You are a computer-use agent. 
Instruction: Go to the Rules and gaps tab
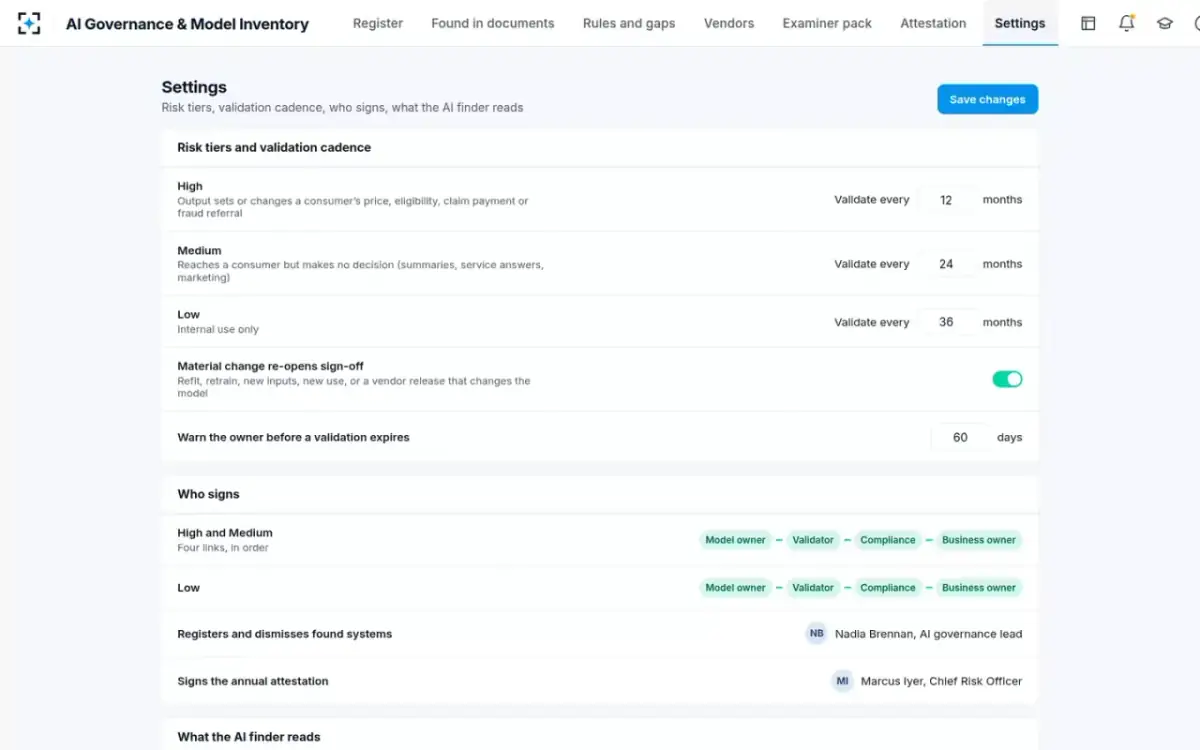(x=629, y=23)
